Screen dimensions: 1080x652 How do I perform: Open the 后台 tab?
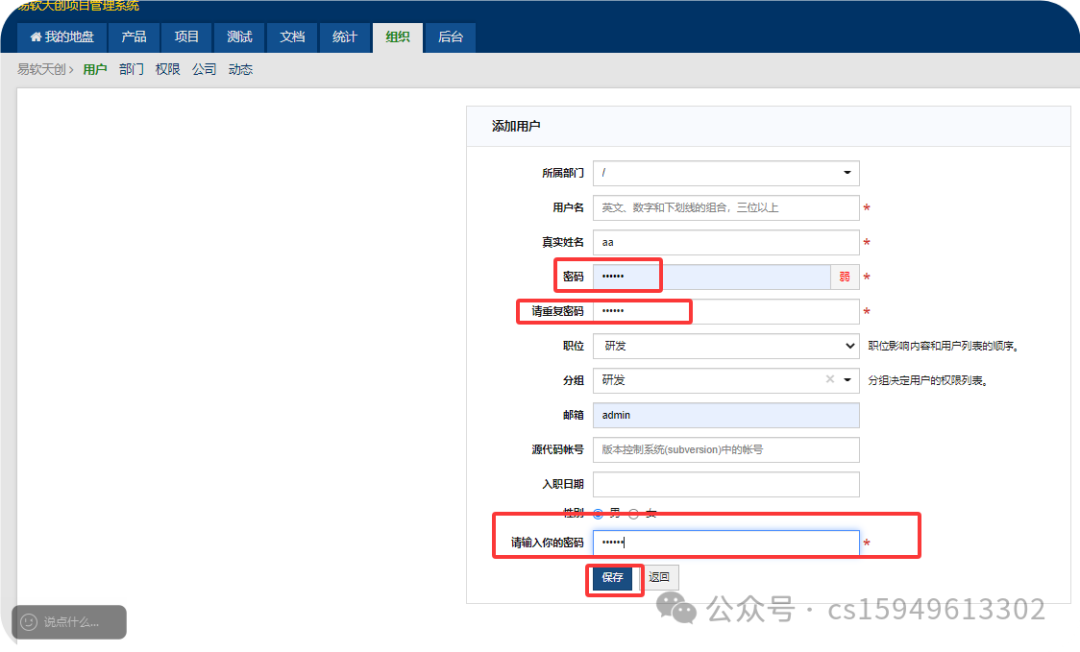click(x=450, y=37)
